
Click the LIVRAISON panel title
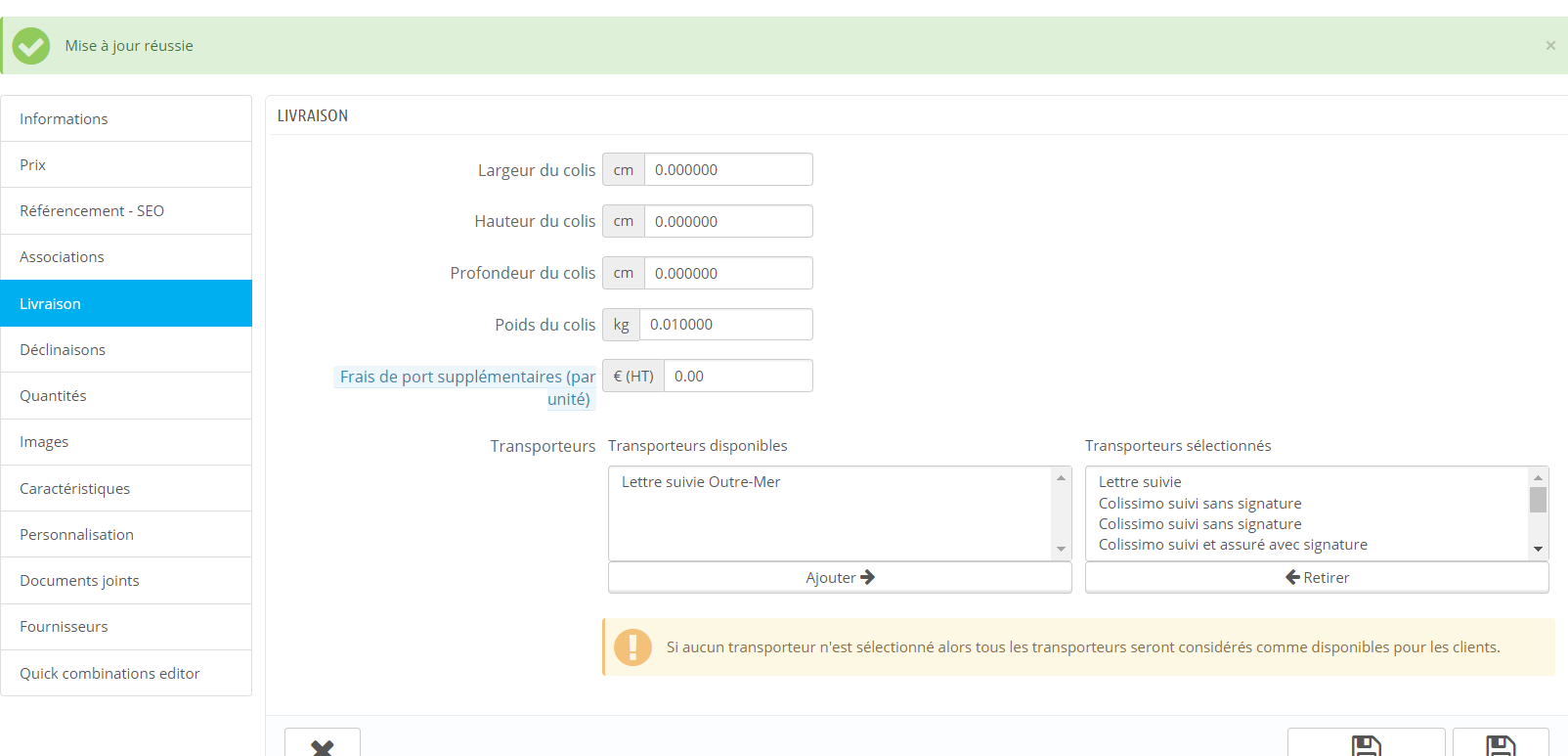313,115
